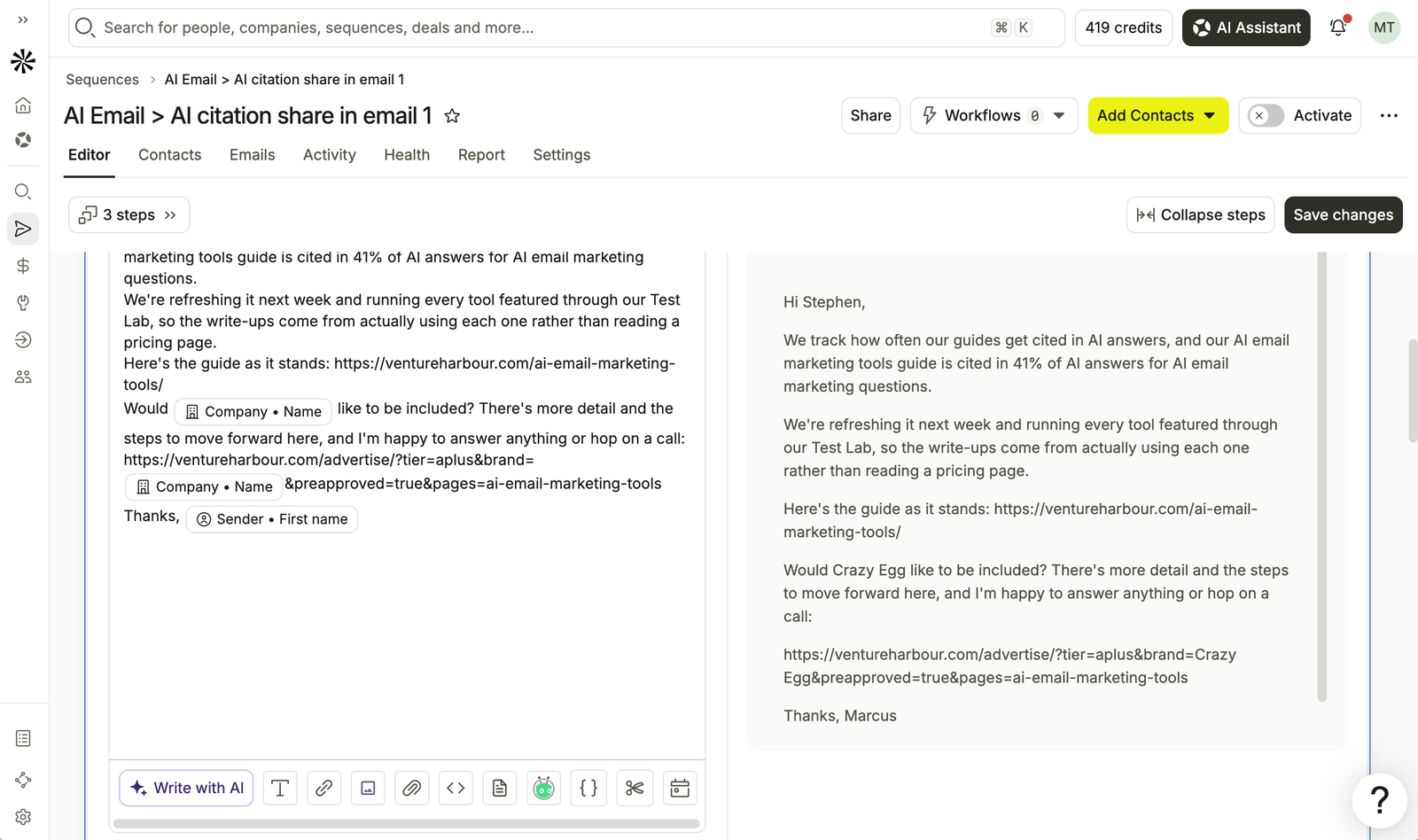
Task: Open the aperture-shaped AI icon in sidebar
Action: 23,140
